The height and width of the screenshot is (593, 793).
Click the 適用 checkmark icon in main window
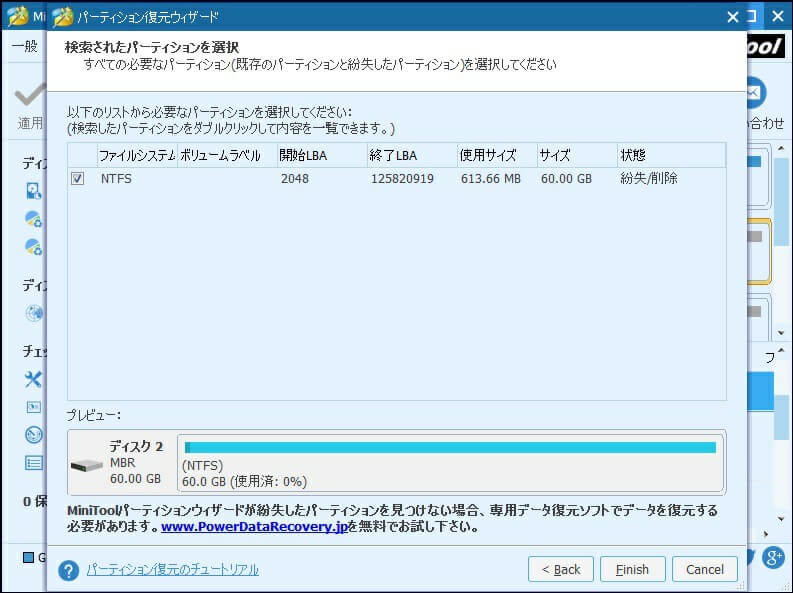[29, 95]
